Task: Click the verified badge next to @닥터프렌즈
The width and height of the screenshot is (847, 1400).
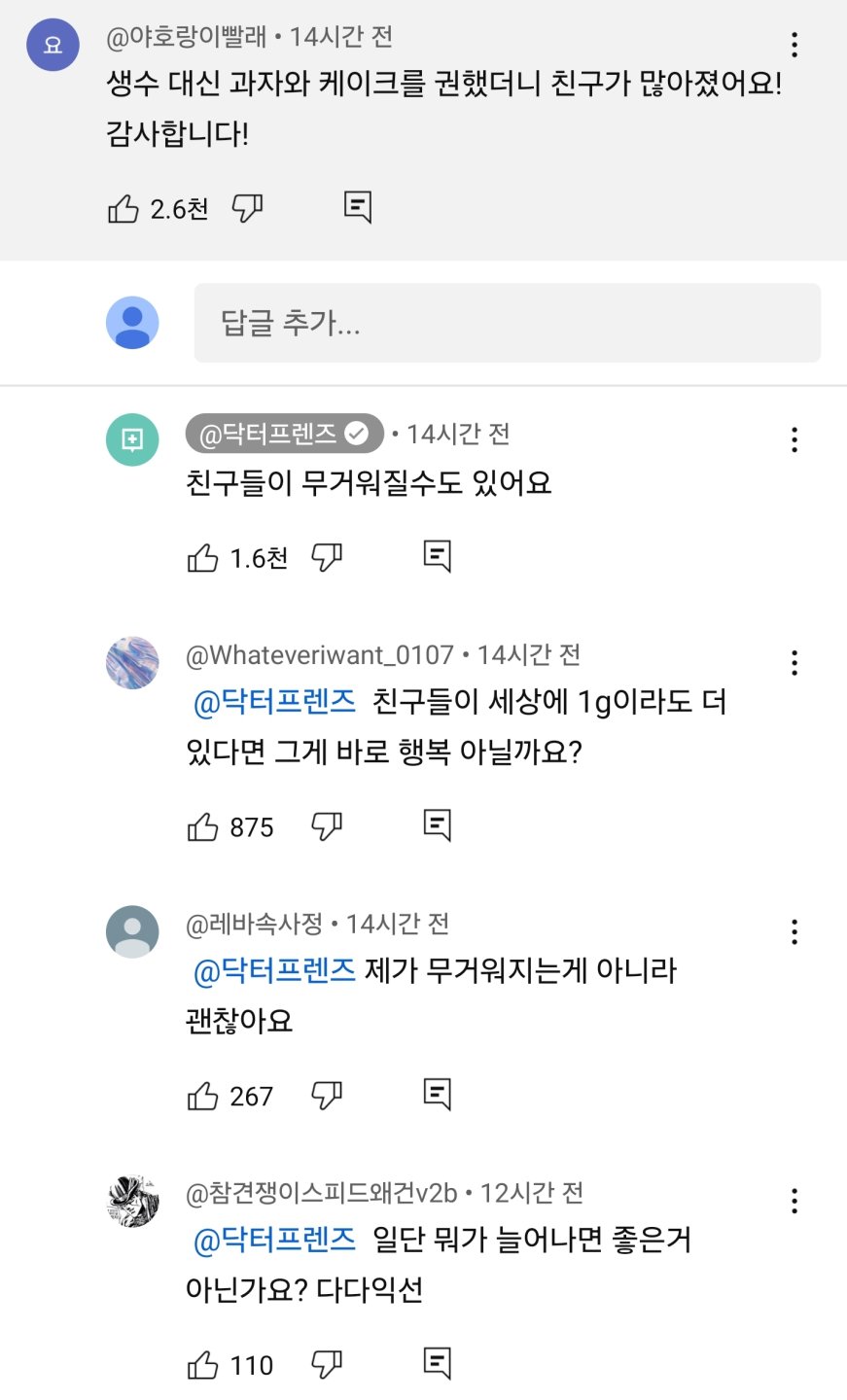Action: pyautogui.click(x=356, y=435)
